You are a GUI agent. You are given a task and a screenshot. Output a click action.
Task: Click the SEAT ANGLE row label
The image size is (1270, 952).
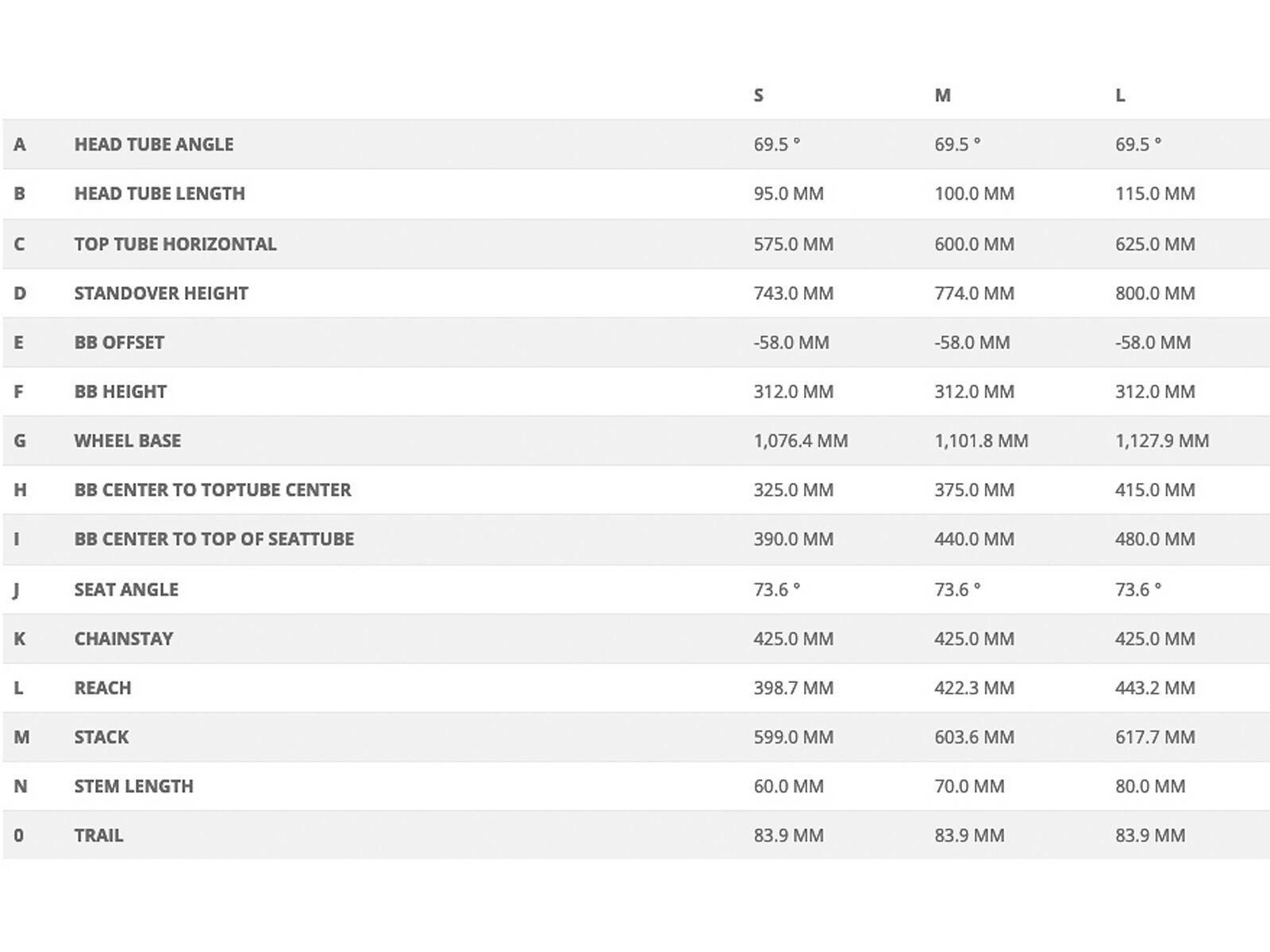tap(126, 589)
